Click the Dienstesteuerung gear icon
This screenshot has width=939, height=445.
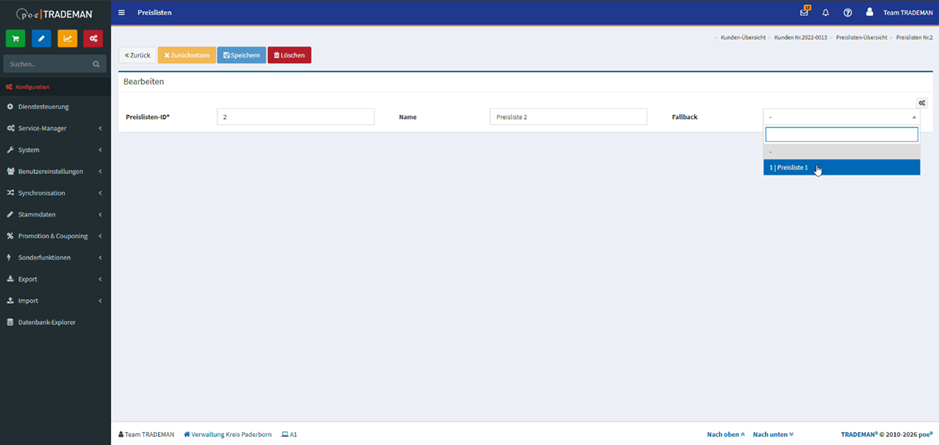(10, 107)
